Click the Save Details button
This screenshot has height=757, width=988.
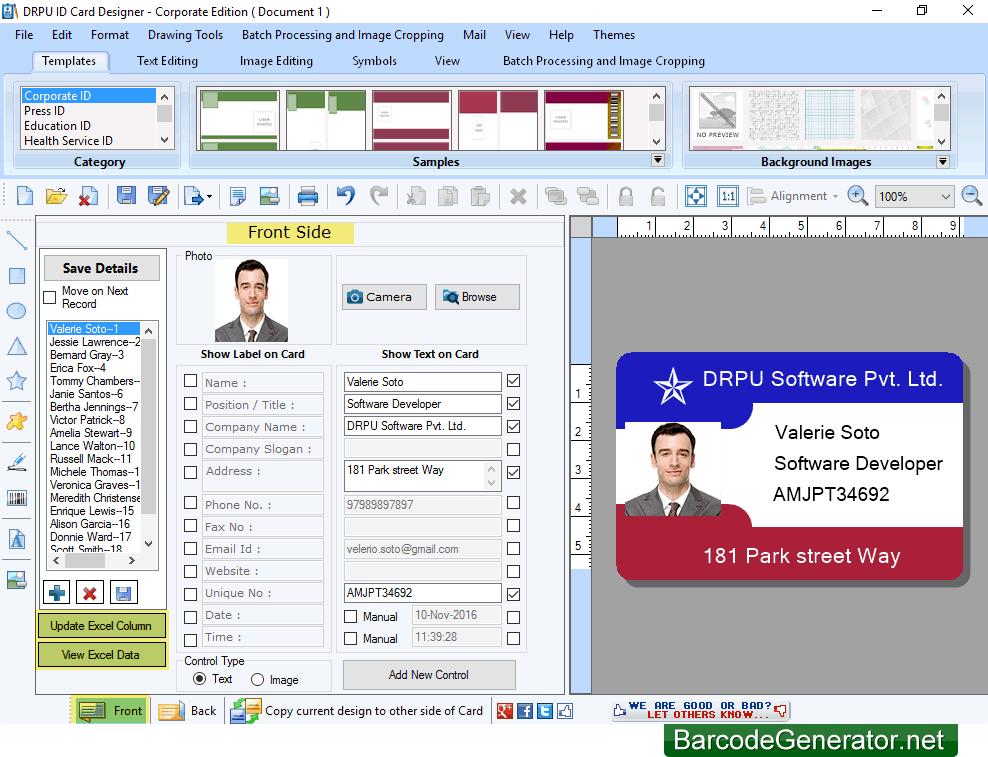(101, 268)
